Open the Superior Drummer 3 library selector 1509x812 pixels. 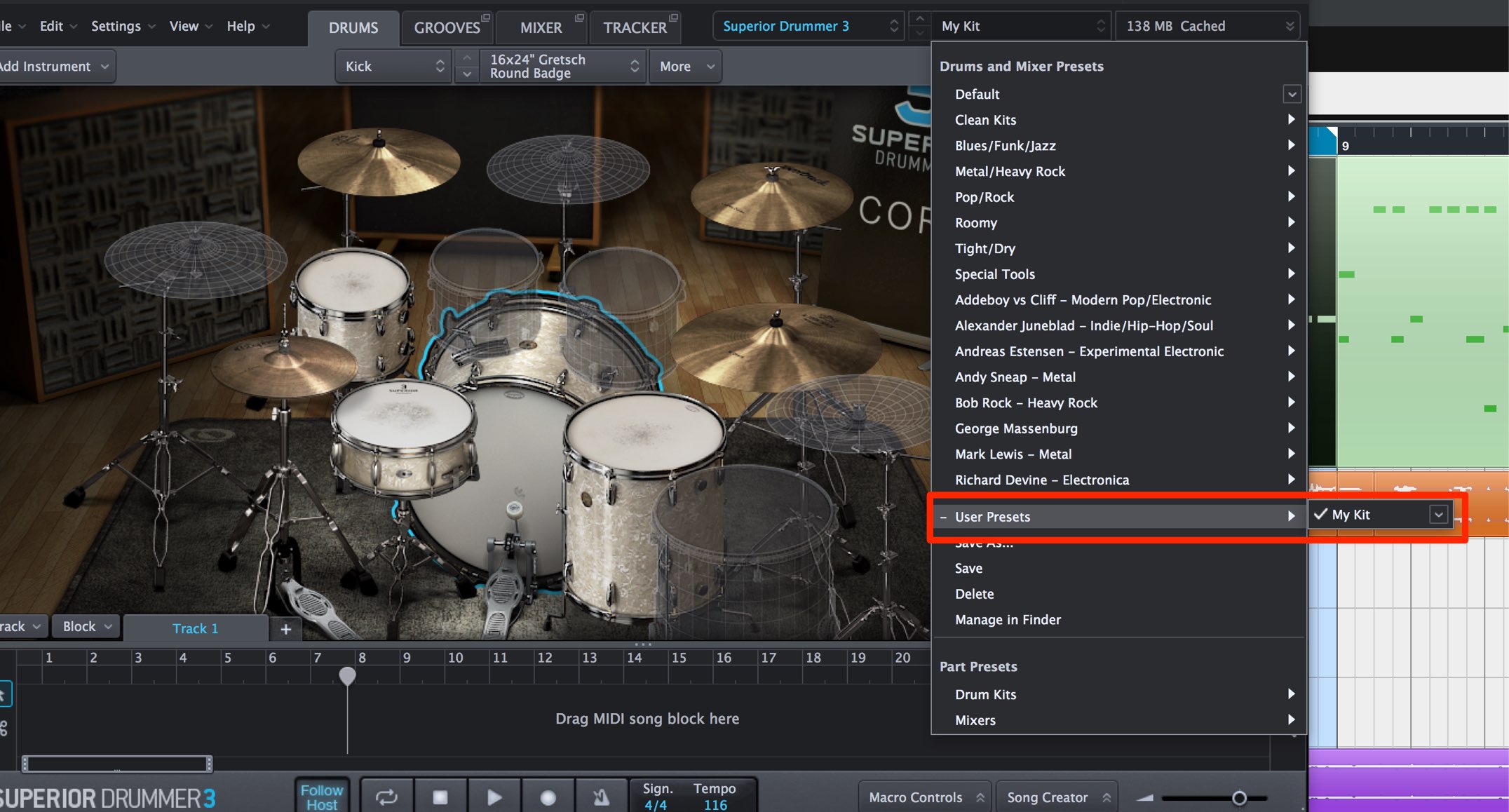click(809, 27)
